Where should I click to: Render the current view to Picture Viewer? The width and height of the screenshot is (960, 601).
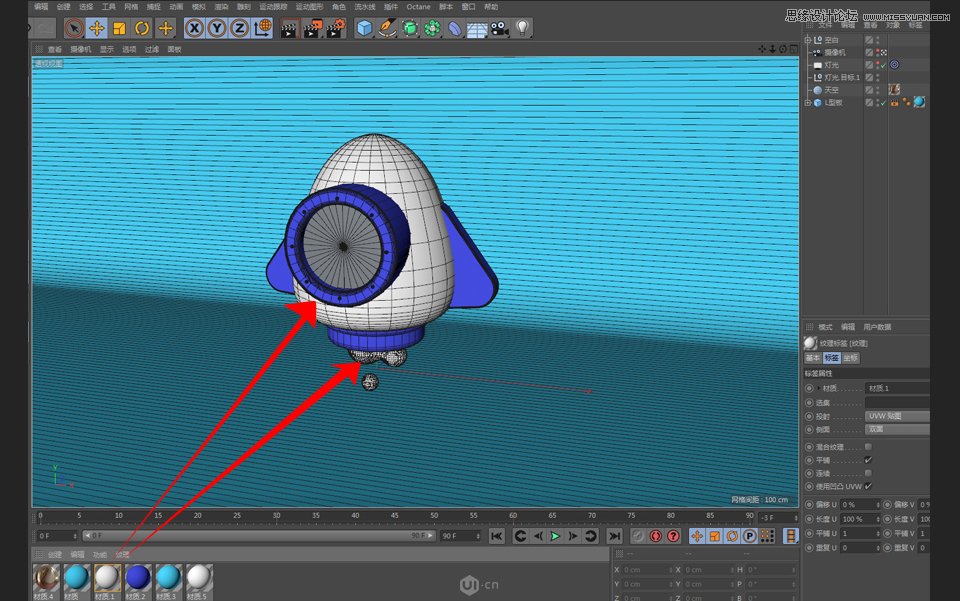click(312, 28)
